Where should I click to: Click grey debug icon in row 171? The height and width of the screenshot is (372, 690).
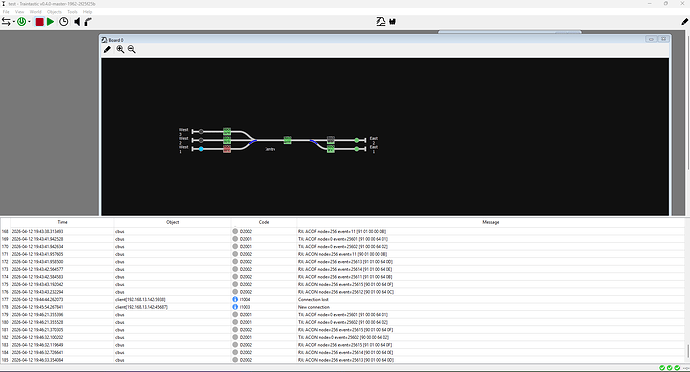pos(235,254)
